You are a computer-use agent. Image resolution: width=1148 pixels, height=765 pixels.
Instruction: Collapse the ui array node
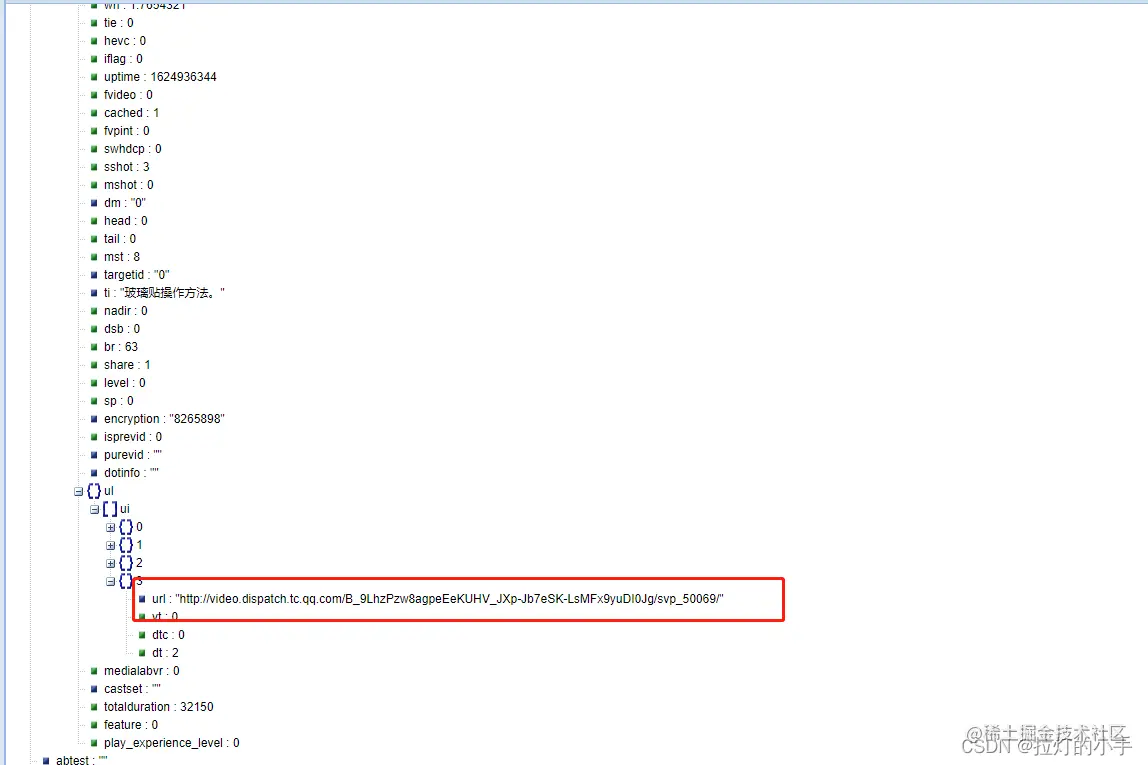click(x=94, y=510)
